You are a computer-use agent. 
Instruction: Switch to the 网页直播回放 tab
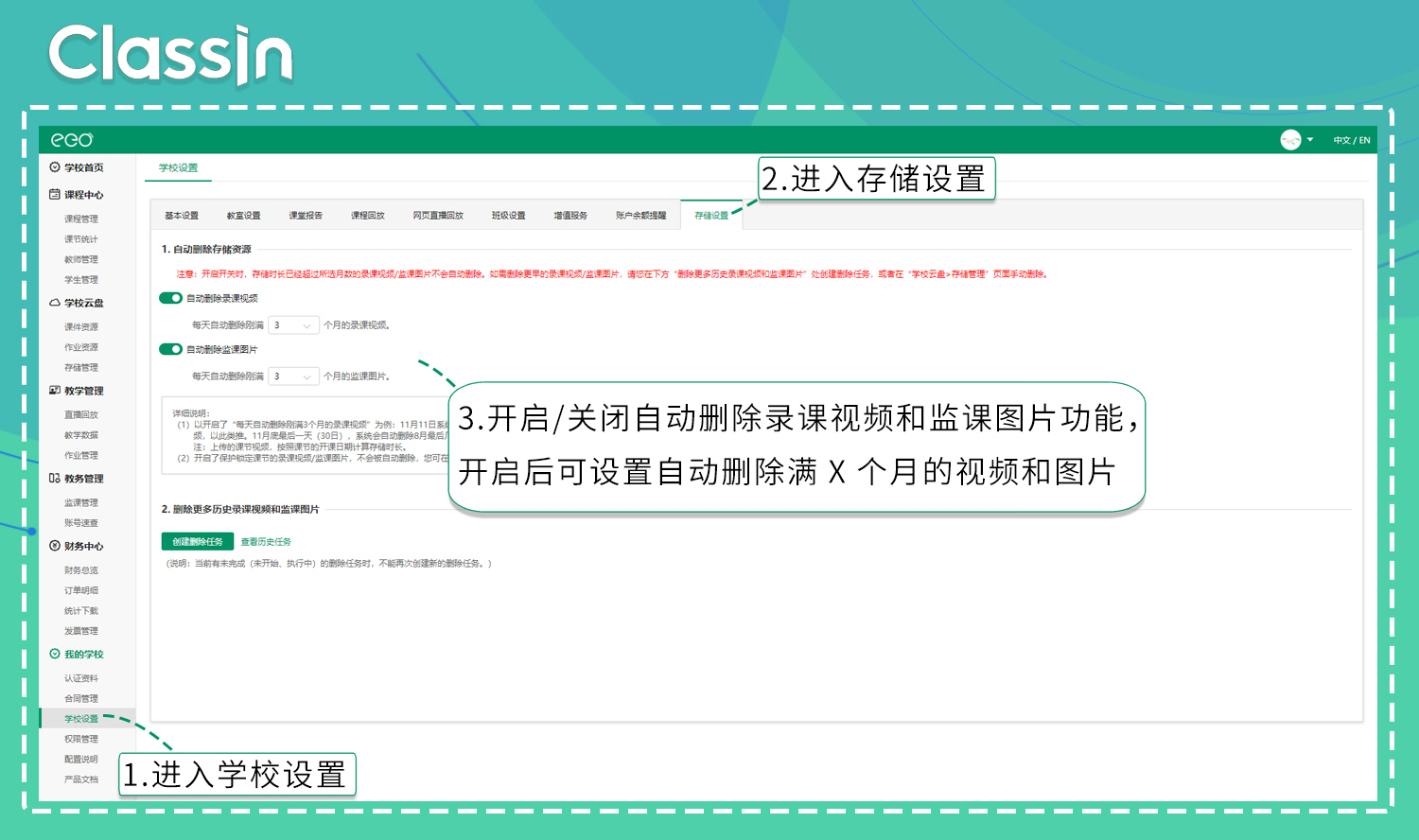[x=438, y=216]
